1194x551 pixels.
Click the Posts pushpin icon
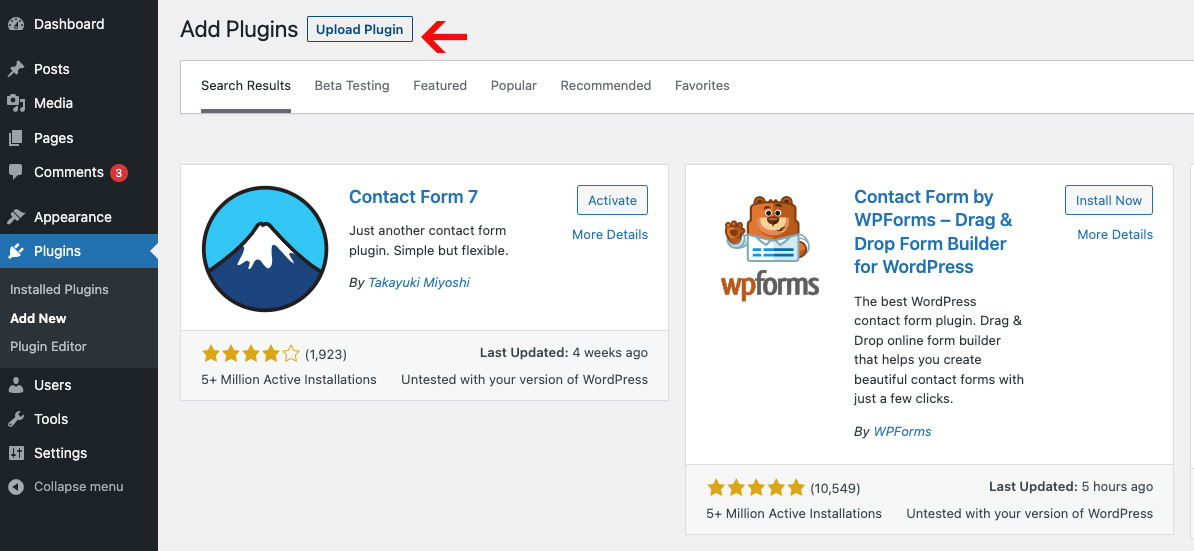click(16, 69)
